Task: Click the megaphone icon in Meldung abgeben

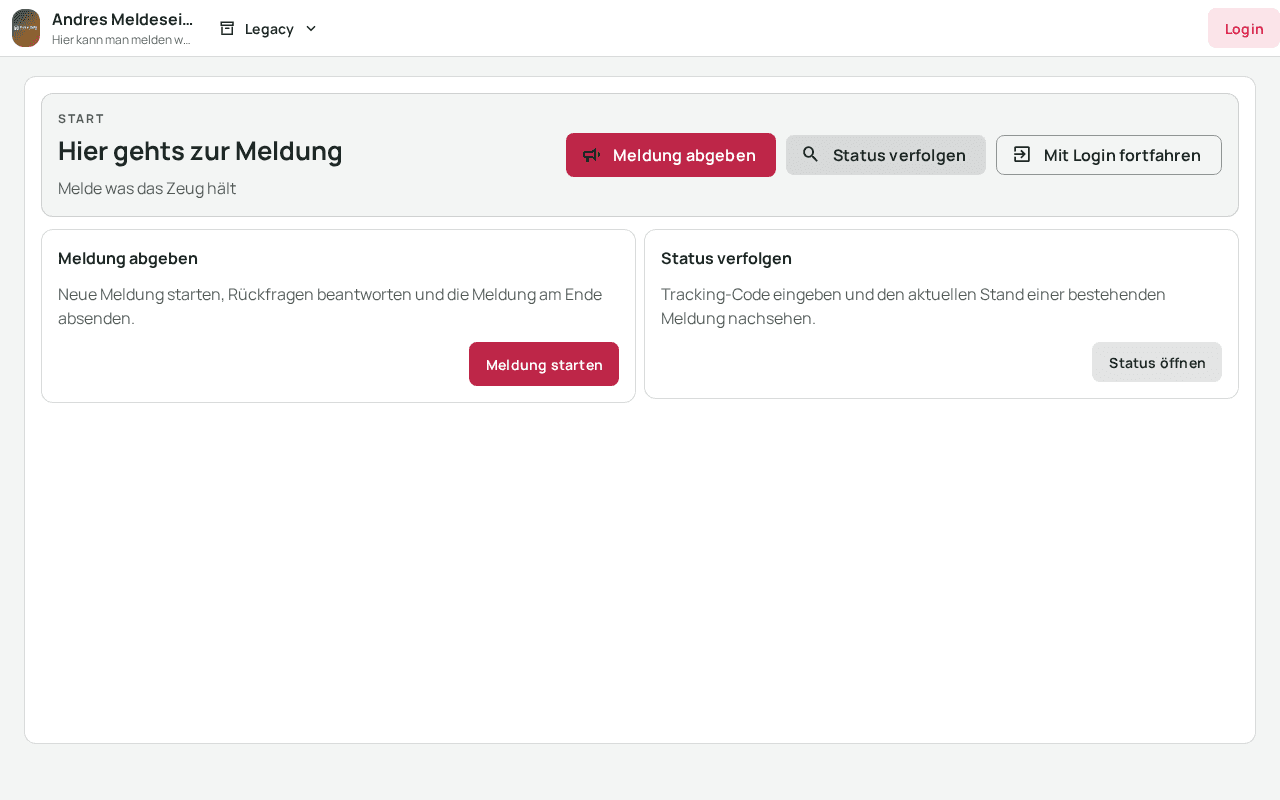Action: tap(592, 155)
